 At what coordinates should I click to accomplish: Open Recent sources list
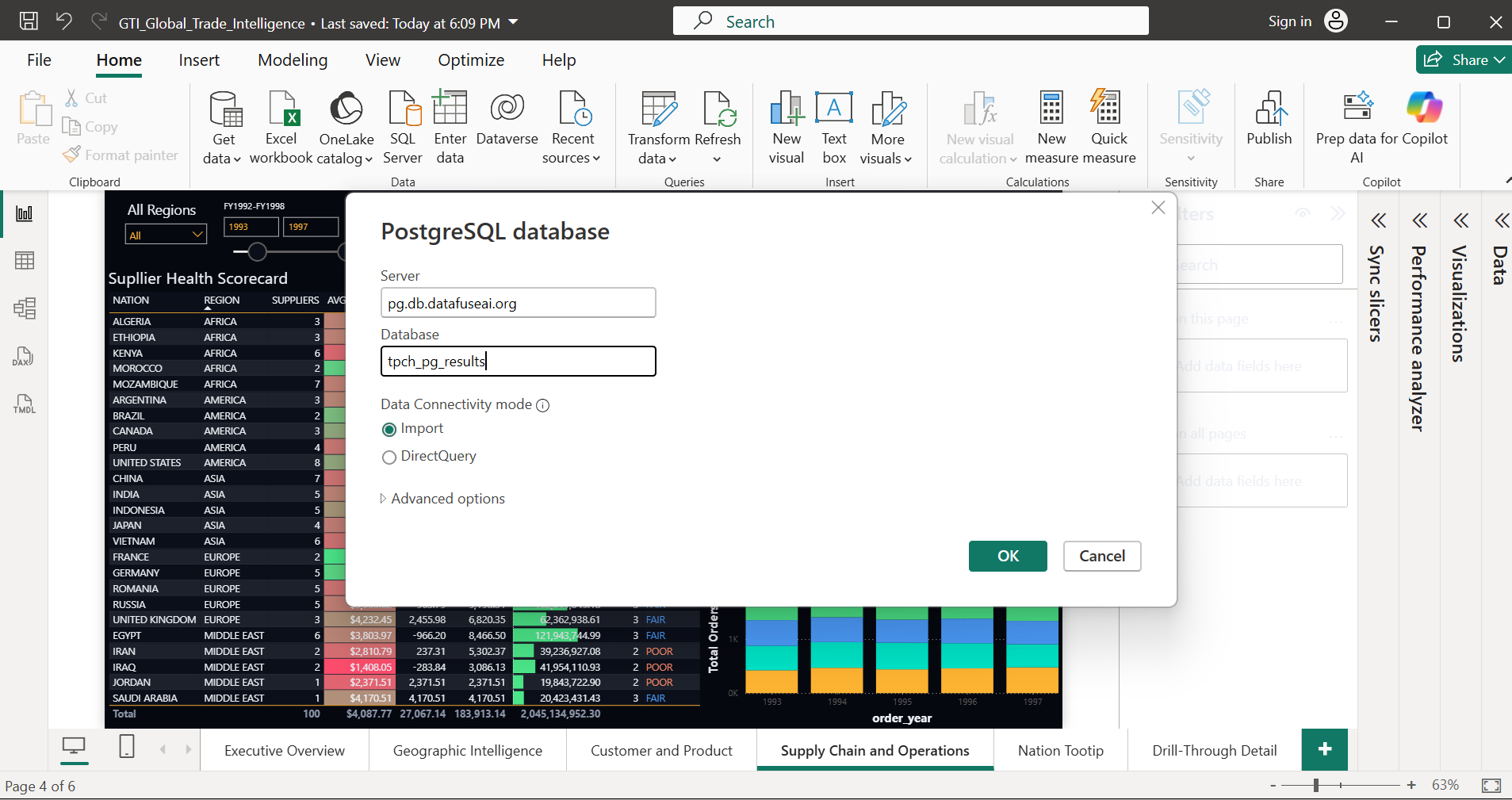click(572, 127)
